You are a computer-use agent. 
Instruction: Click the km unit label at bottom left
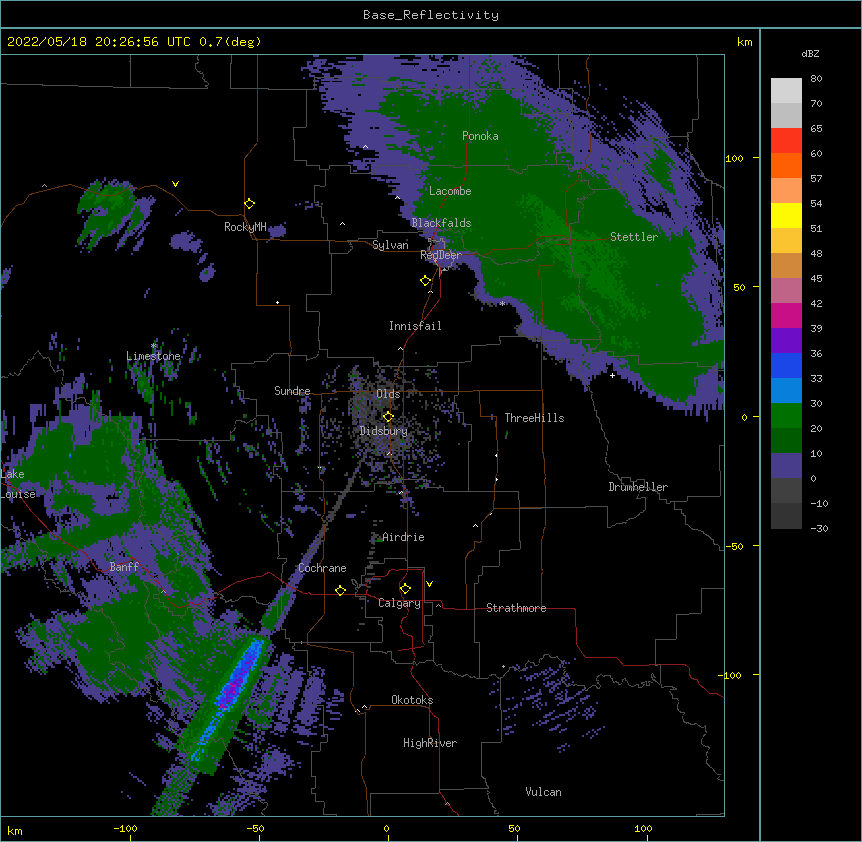click(x=15, y=831)
